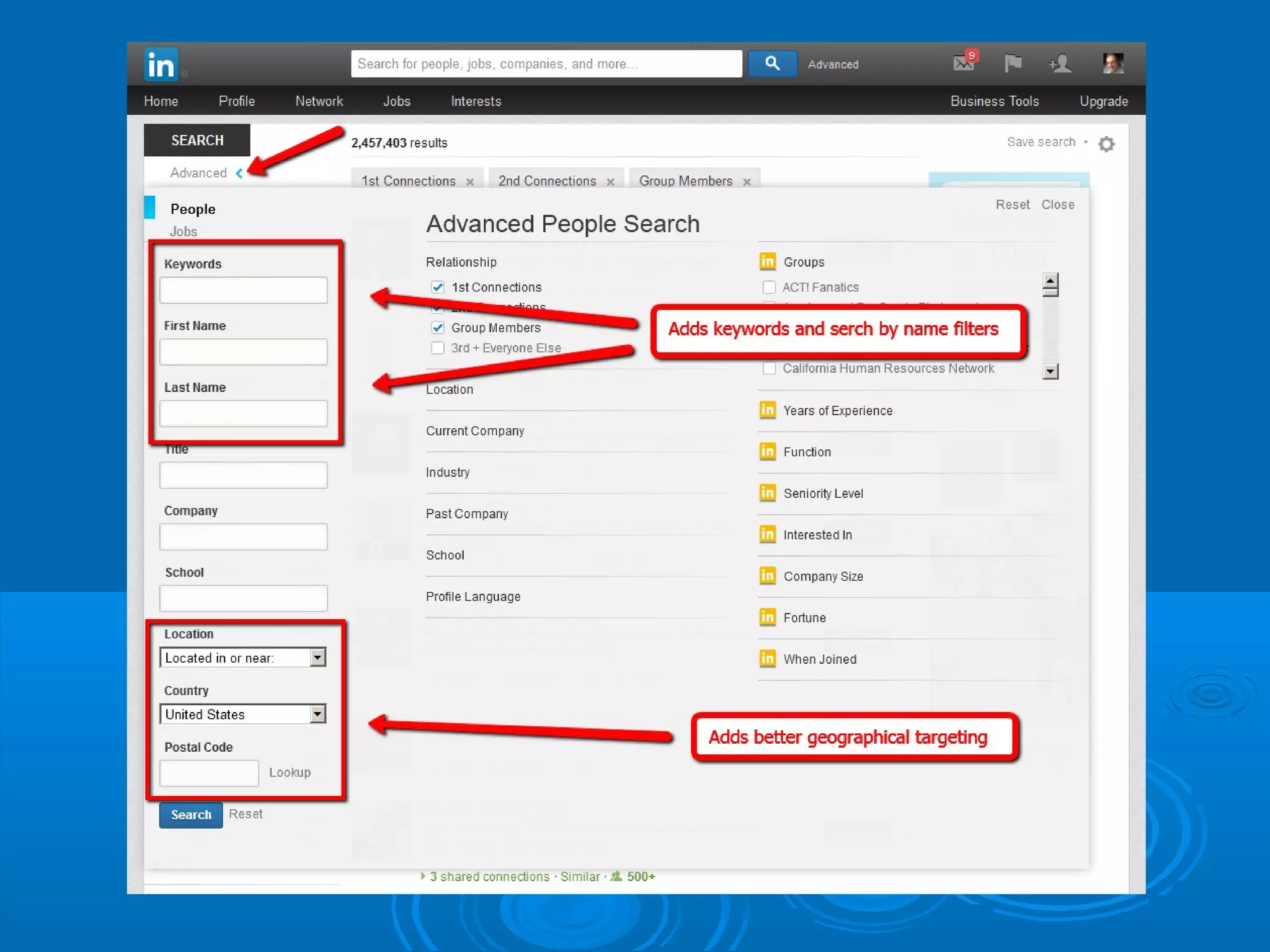Click the Keywords input field

[243, 290]
